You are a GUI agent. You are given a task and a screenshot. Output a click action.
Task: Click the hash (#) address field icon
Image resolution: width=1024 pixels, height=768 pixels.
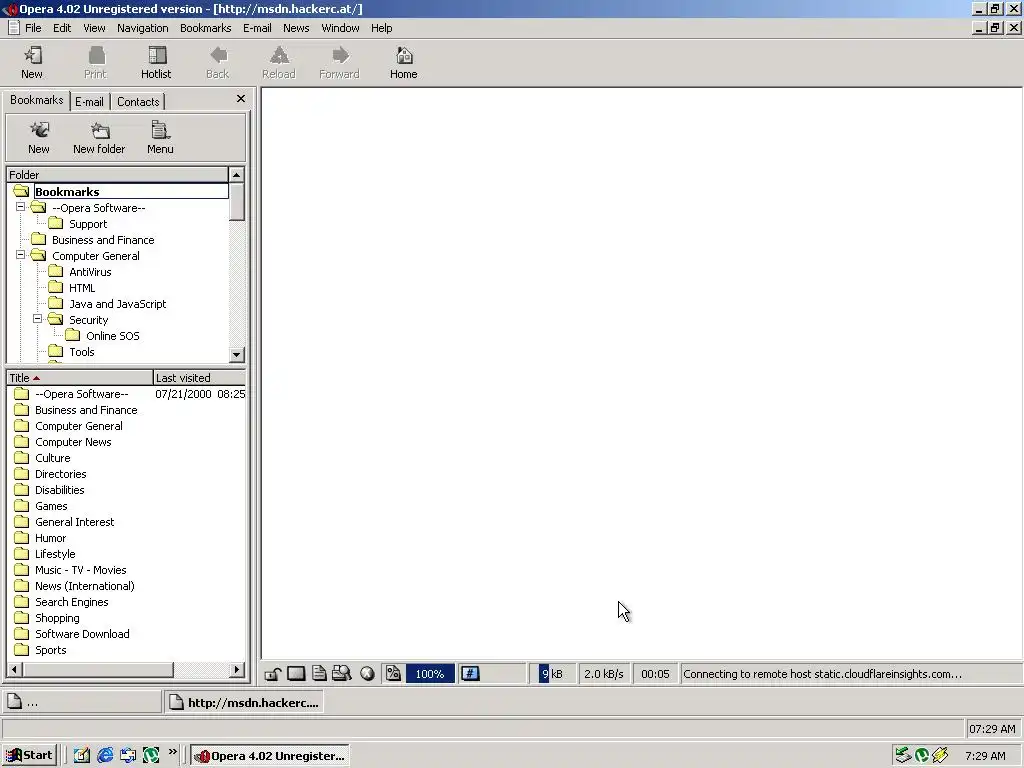pyautogui.click(x=470, y=673)
